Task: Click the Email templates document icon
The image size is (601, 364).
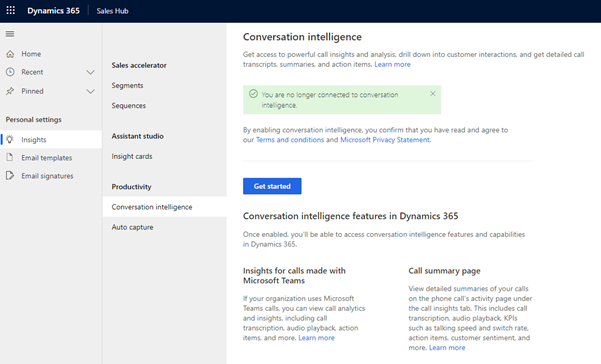Action: pyautogui.click(x=10, y=157)
